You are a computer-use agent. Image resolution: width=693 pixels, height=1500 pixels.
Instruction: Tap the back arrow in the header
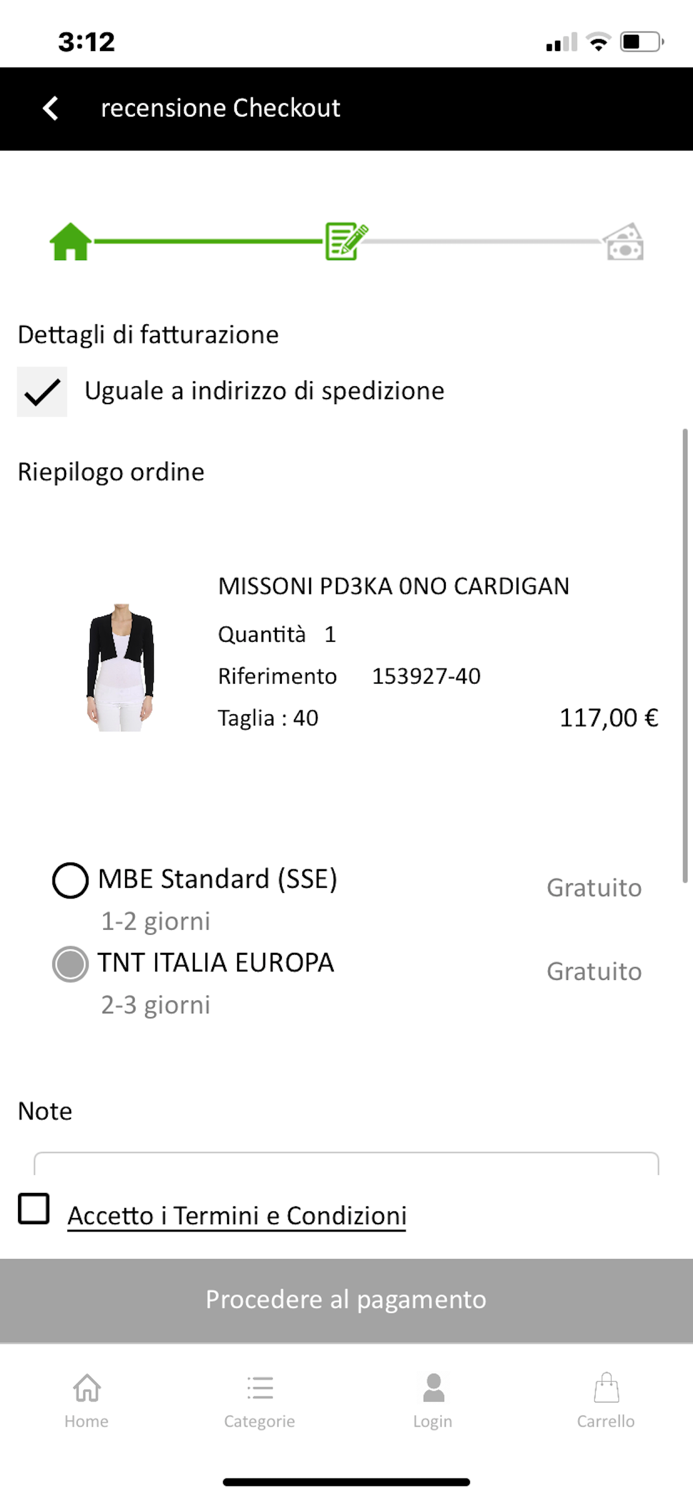tap(49, 107)
